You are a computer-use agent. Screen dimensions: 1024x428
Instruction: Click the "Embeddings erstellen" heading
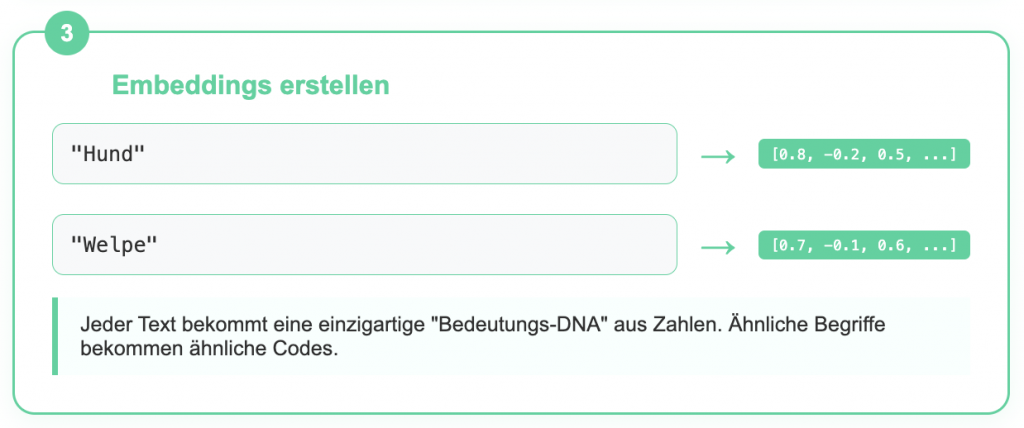click(250, 86)
